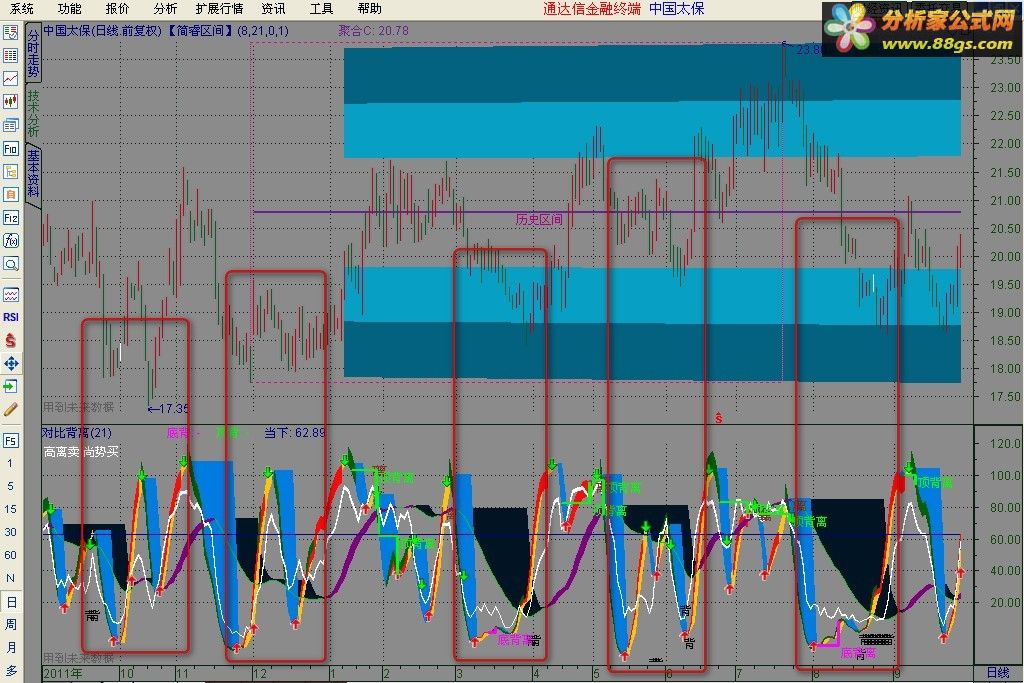The width and height of the screenshot is (1024, 683).
Task: Select the 60-minute period
Action: pyautogui.click(x=10, y=555)
